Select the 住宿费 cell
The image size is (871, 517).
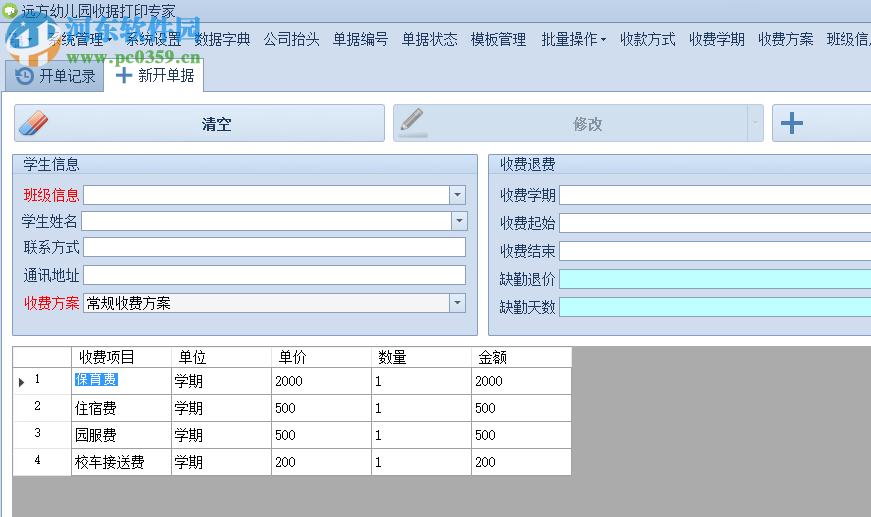(x=121, y=408)
